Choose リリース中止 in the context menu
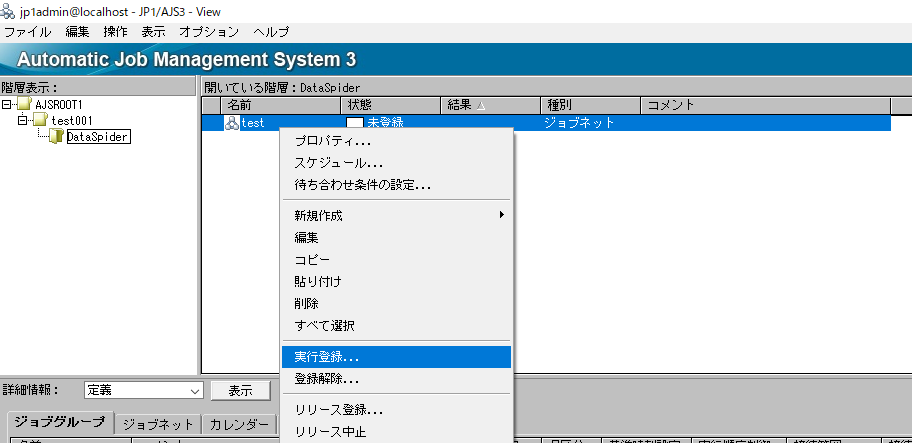This screenshot has width=912, height=443. 397,432
